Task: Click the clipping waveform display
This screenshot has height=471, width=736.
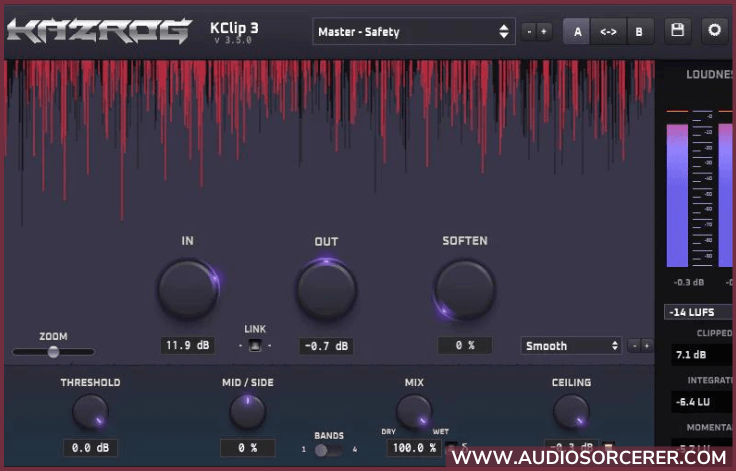Action: (330, 143)
